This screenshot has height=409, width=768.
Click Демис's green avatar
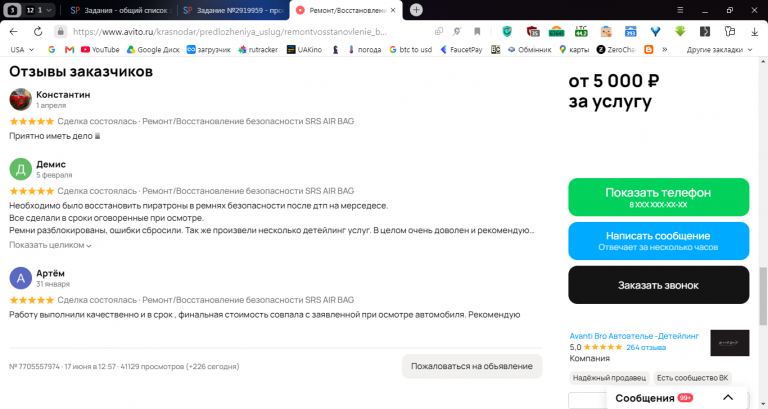tap(21, 169)
